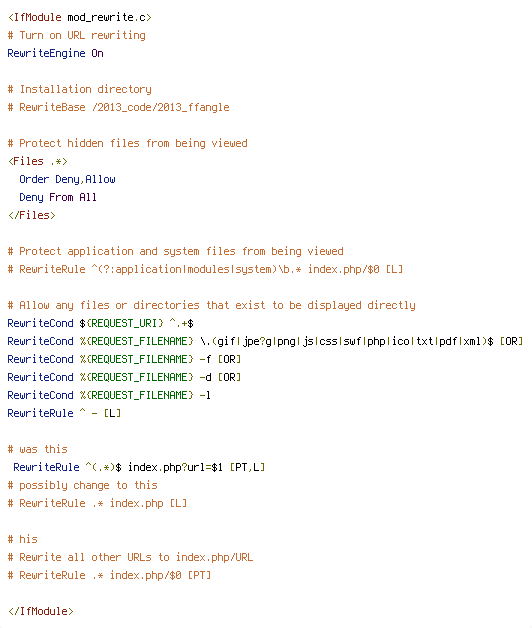This screenshot has height=628, width=532.
Task: Click the -d [OR] RewriteCond line
Action: coord(124,377)
